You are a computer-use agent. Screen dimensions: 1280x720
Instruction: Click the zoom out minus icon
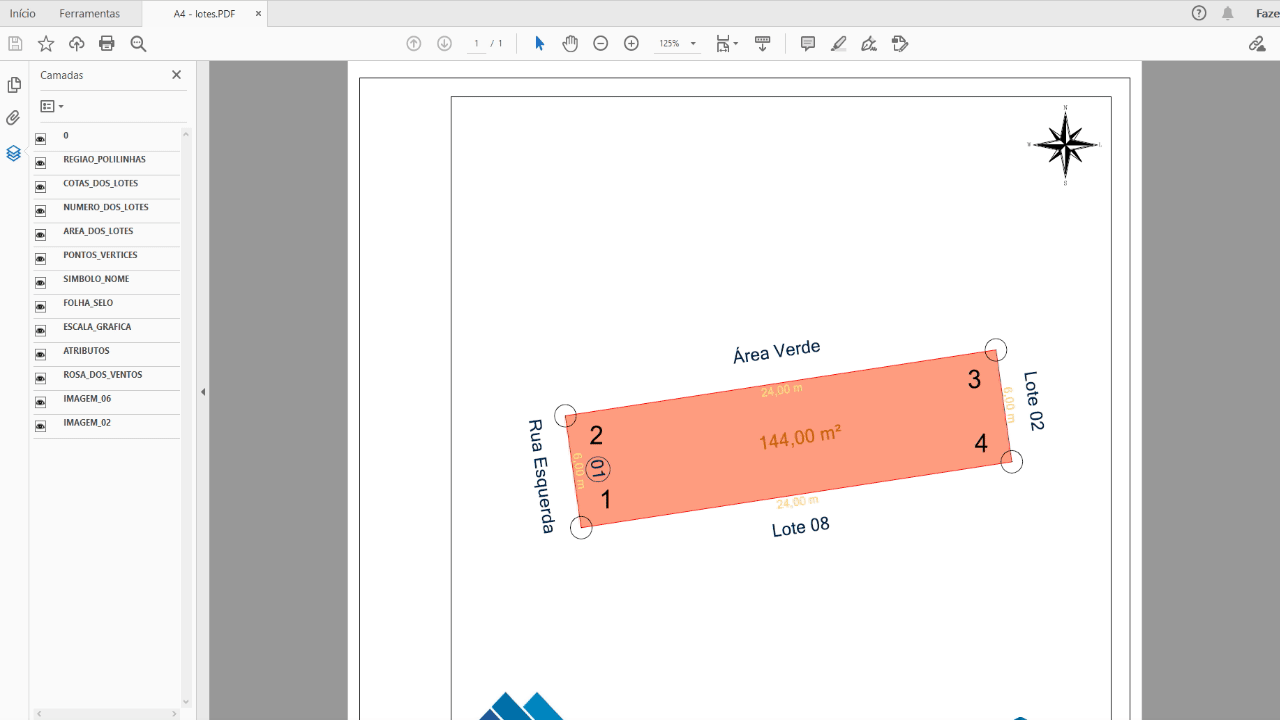click(x=600, y=44)
